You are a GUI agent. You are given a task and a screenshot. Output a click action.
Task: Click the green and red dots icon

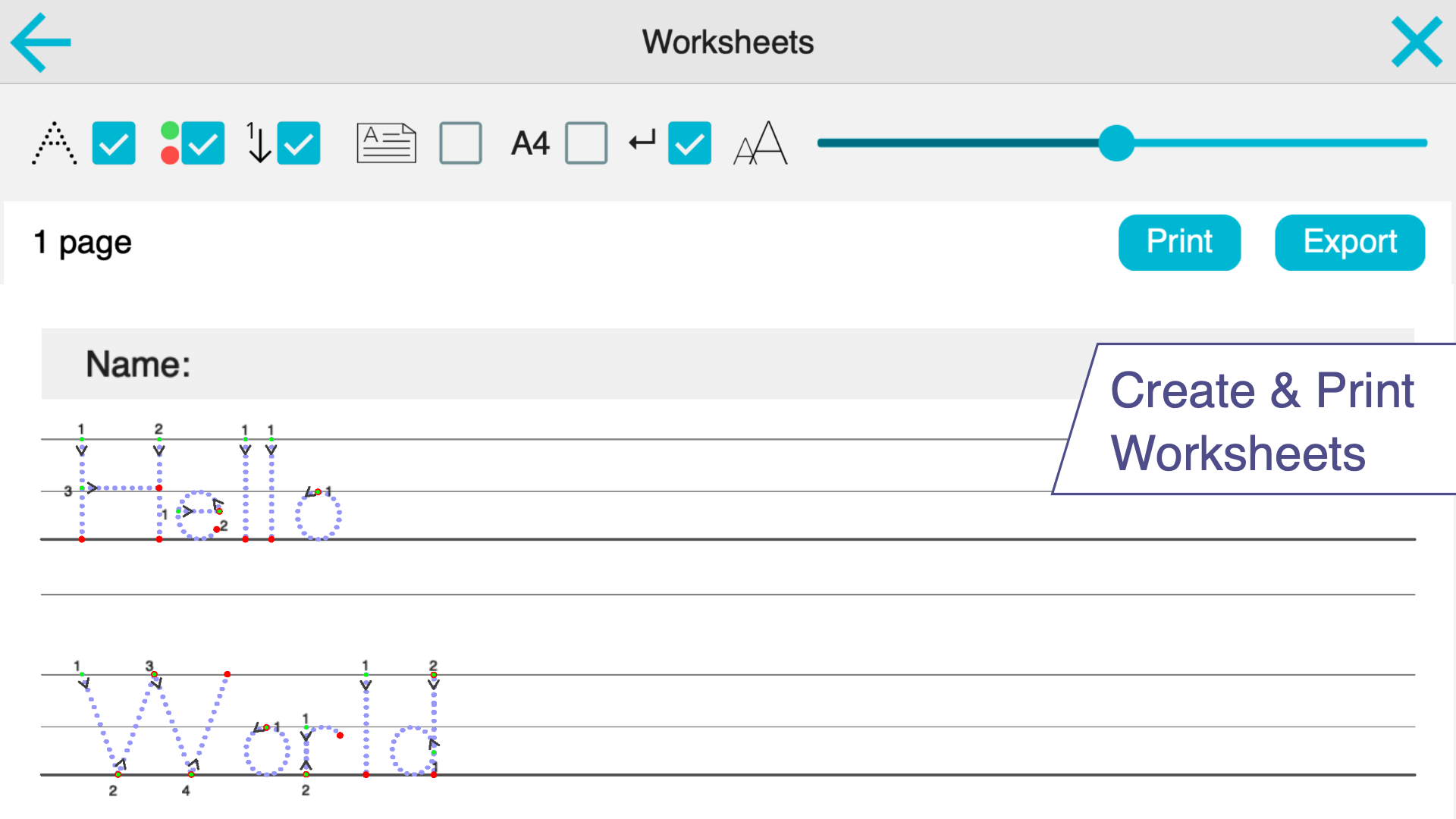click(x=170, y=143)
